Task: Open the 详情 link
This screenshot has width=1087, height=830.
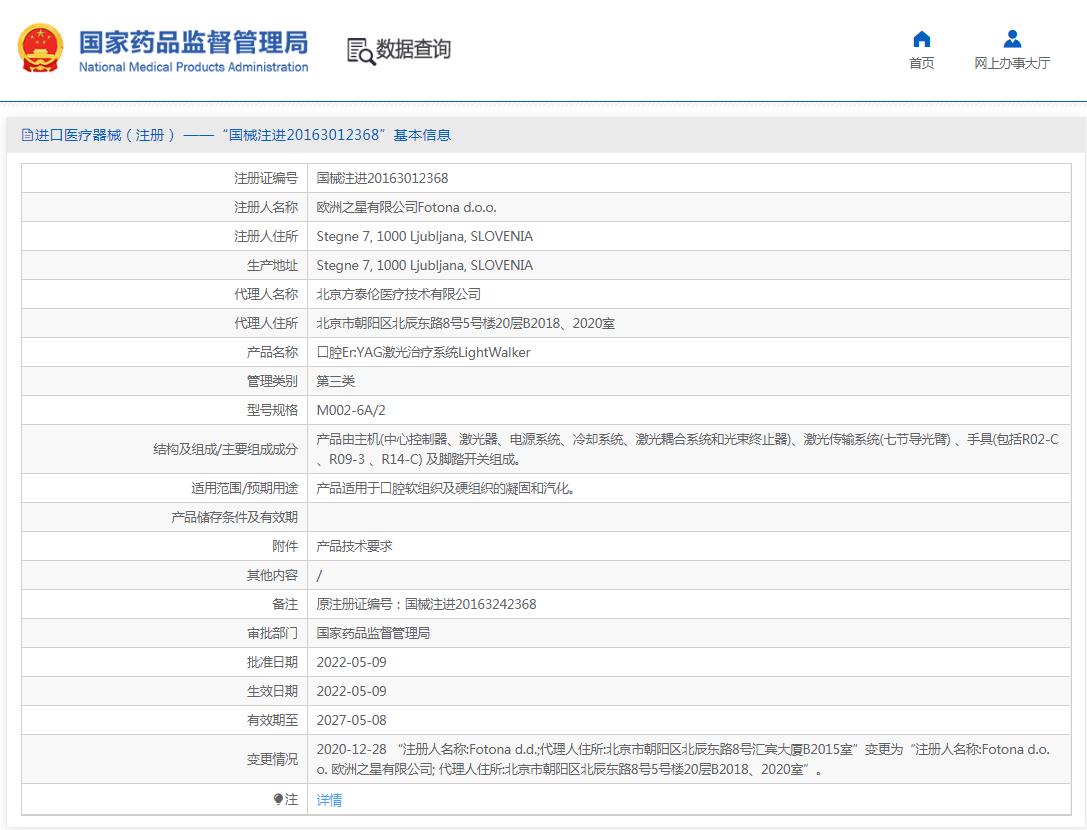Action: point(329,799)
